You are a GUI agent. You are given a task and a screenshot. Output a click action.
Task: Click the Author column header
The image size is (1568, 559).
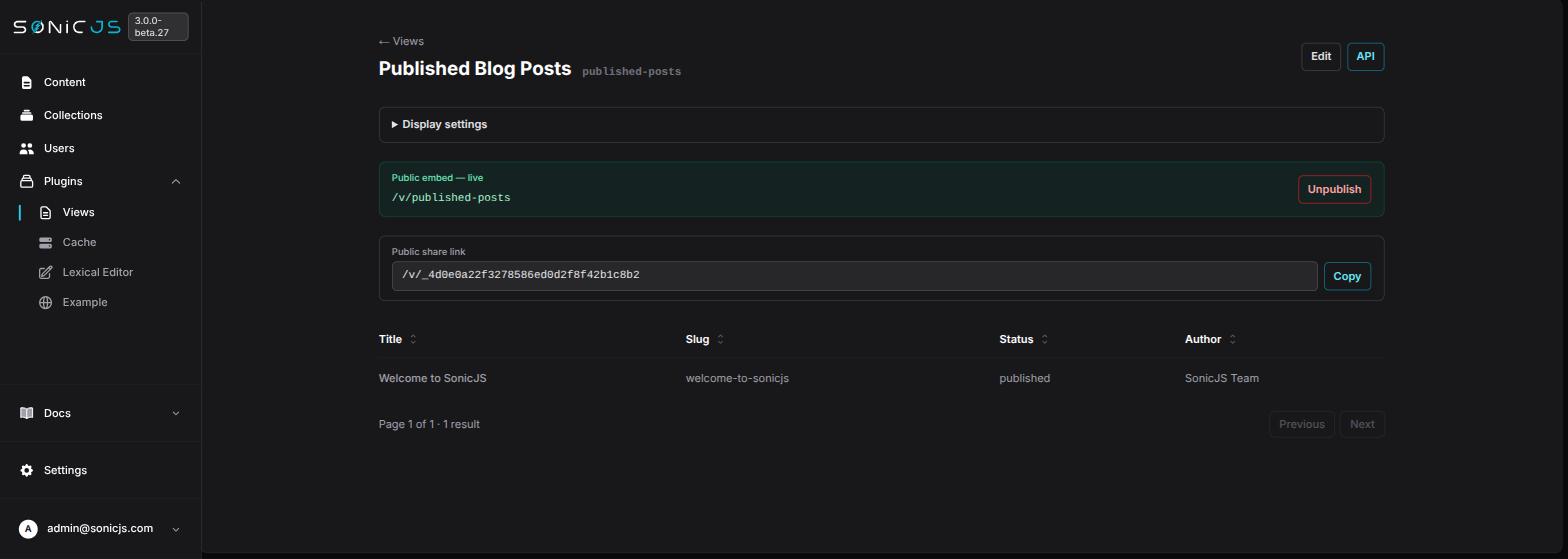[x=1203, y=339]
